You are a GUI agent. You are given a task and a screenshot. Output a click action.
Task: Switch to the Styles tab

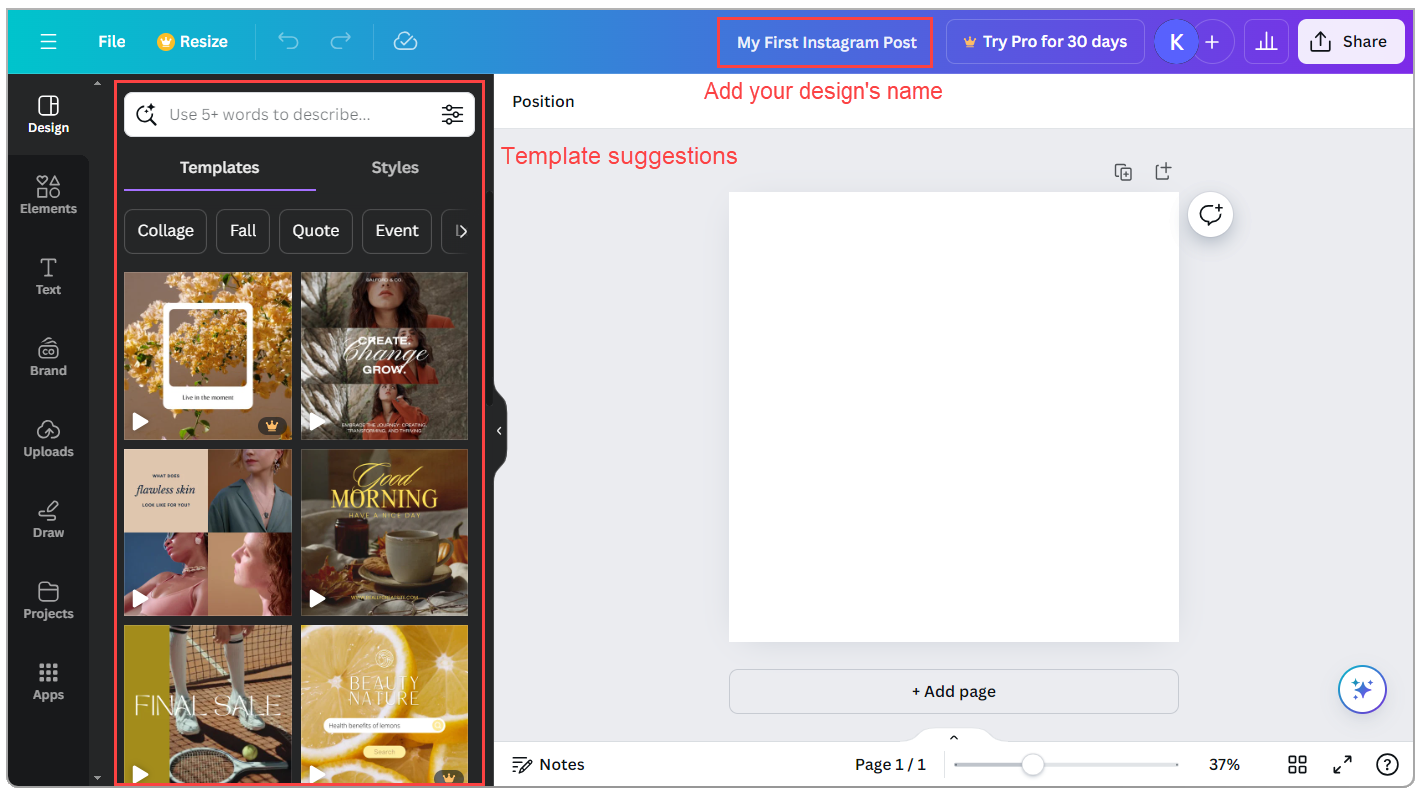click(394, 167)
